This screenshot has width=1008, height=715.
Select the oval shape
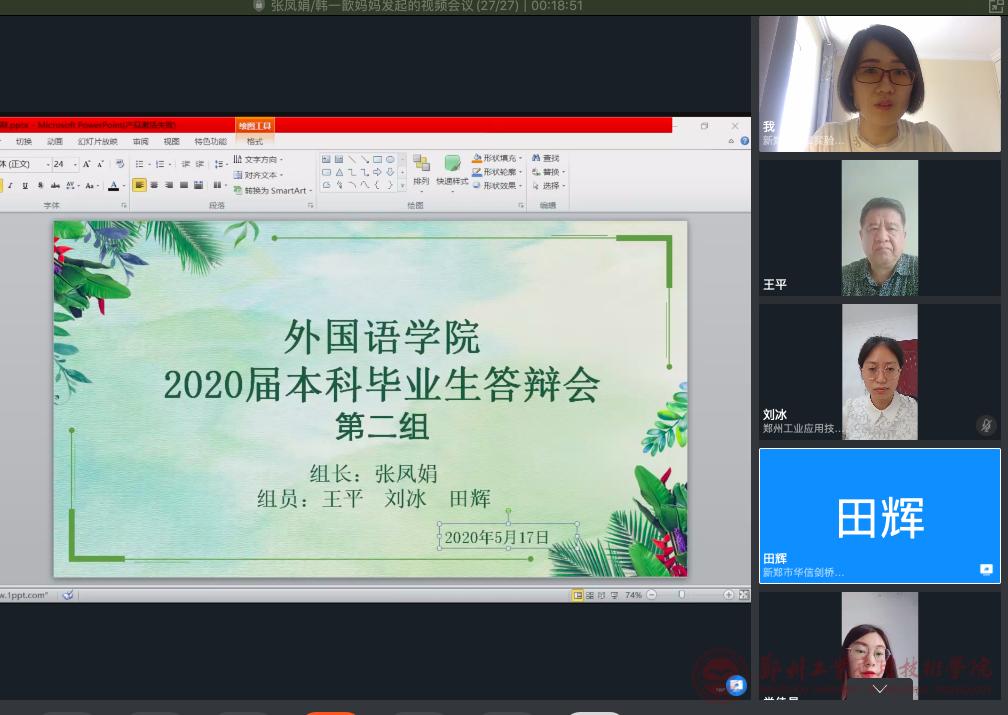(x=390, y=159)
